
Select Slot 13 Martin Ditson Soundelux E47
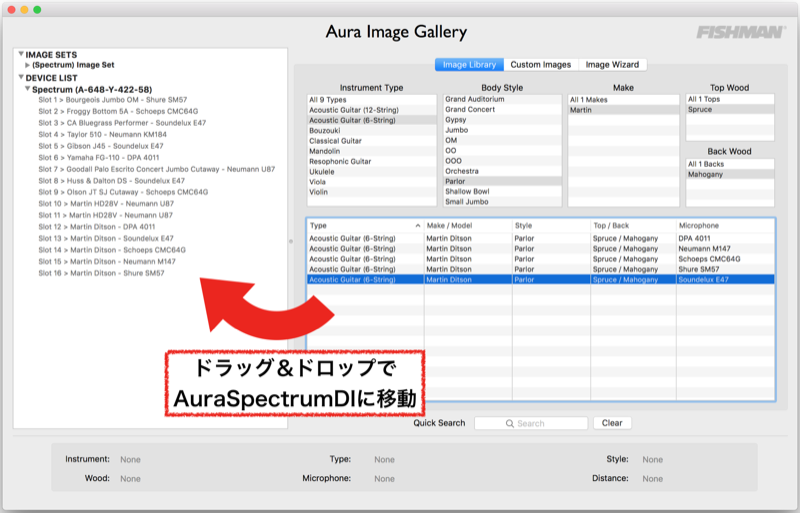click(106, 238)
